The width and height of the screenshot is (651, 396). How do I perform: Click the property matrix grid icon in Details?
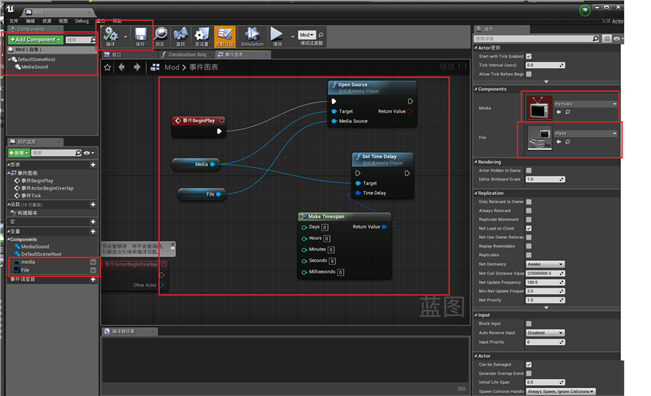607,39
